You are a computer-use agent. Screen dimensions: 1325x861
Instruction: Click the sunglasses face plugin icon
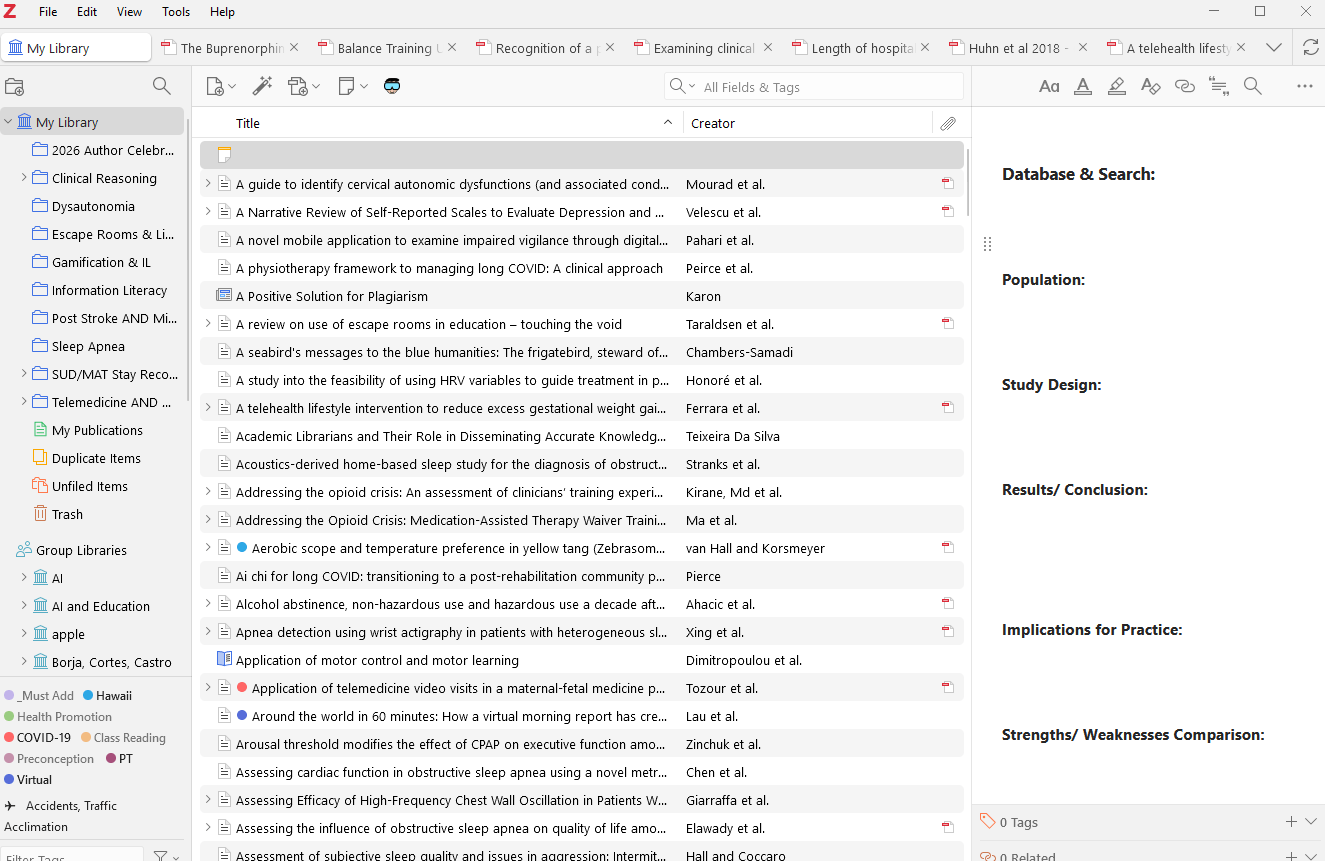click(x=392, y=86)
